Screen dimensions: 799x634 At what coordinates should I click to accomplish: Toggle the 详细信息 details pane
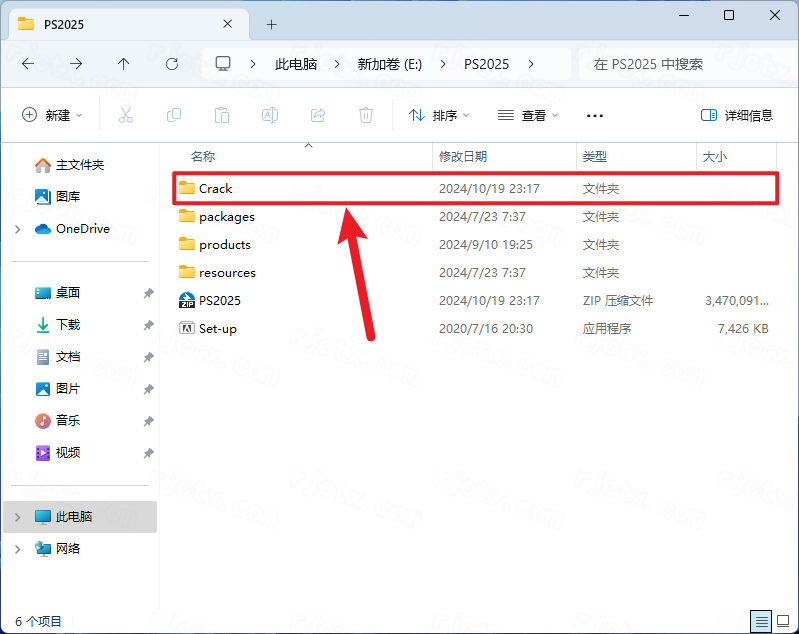coord(737,115)
